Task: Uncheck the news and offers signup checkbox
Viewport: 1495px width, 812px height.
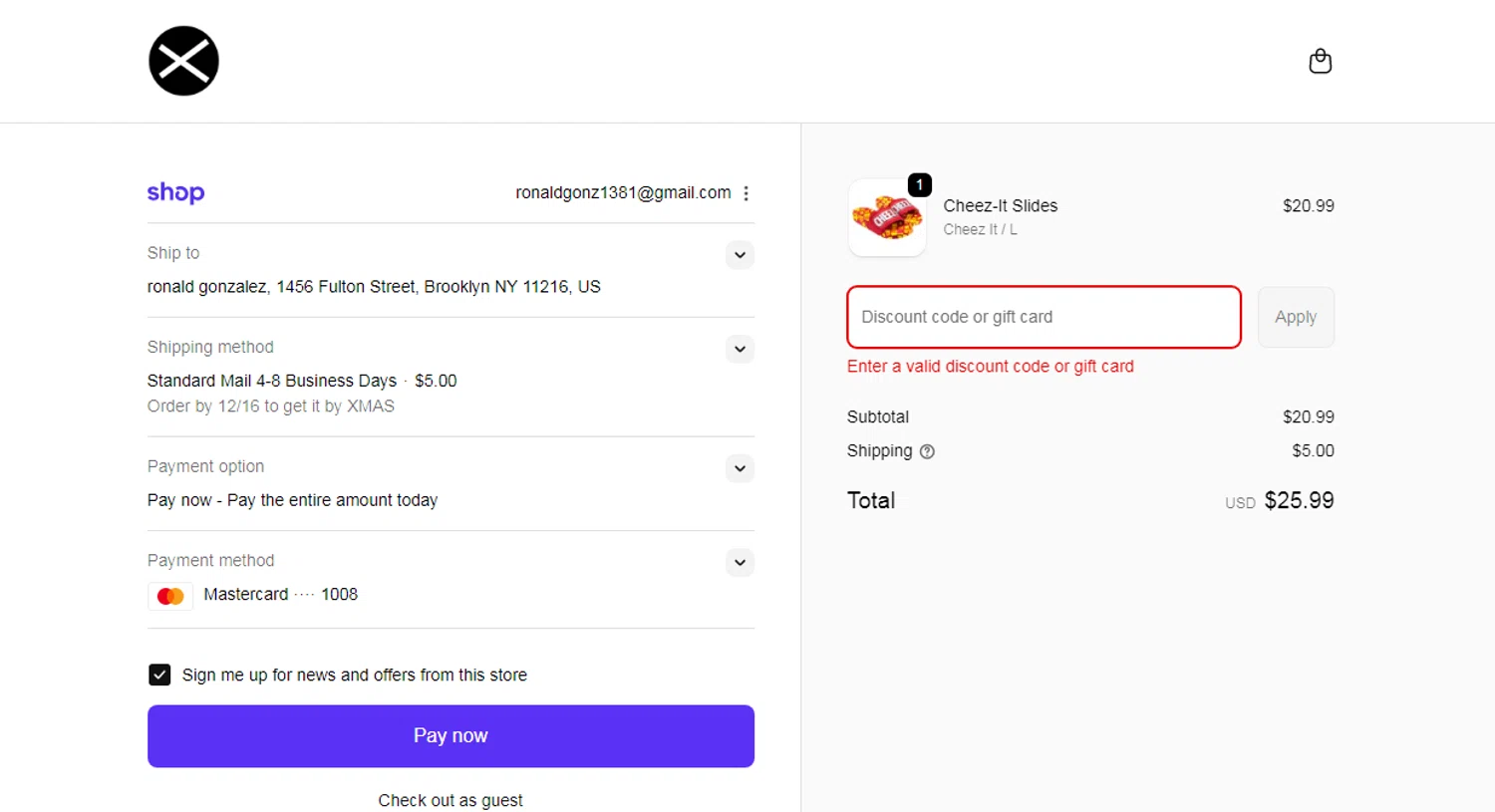Action: tap(159, 675)
